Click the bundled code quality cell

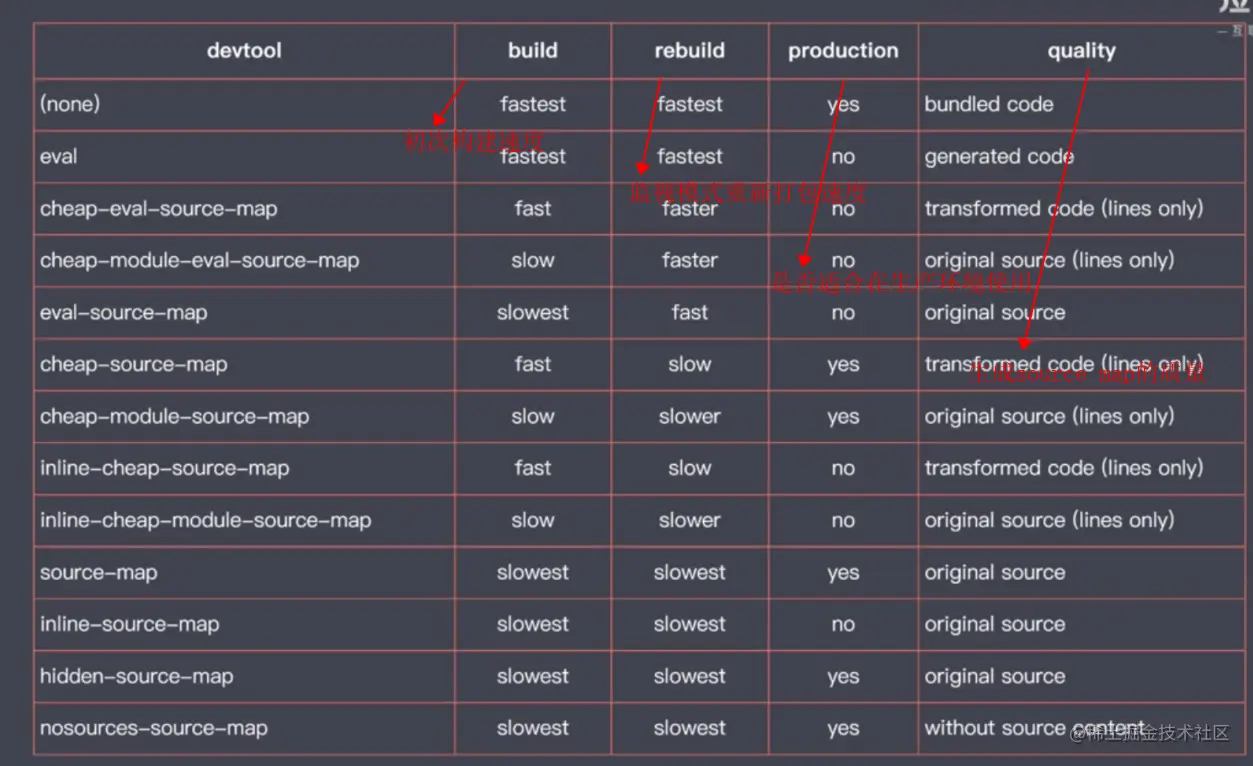coord(988,104)
